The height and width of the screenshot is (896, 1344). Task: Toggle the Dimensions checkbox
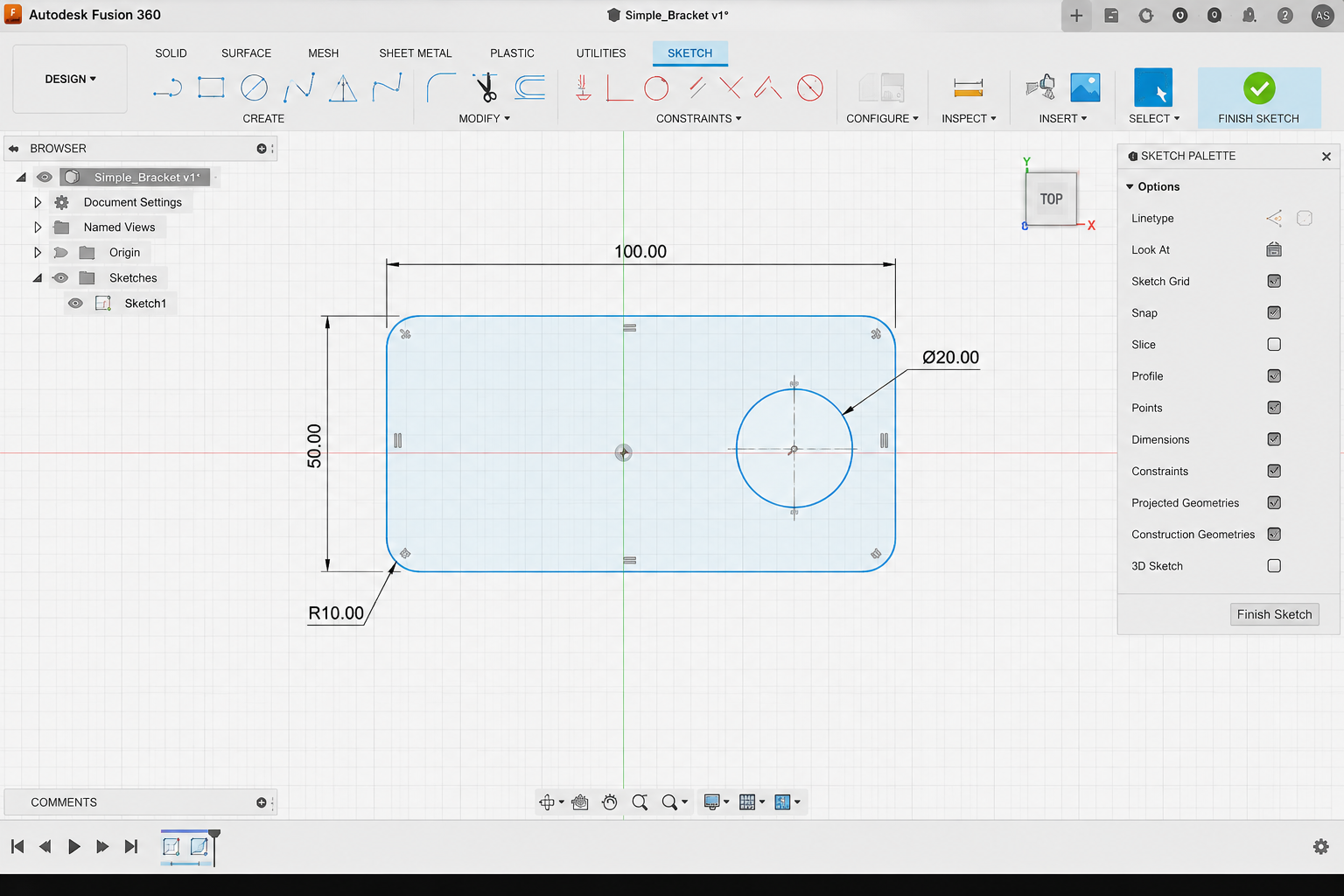(x=1274, y=439)
